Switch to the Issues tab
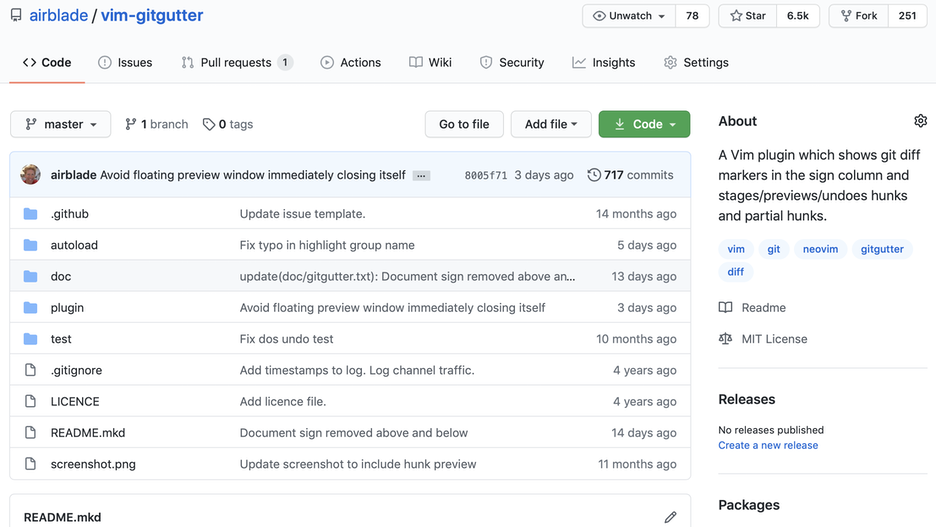 125,63
